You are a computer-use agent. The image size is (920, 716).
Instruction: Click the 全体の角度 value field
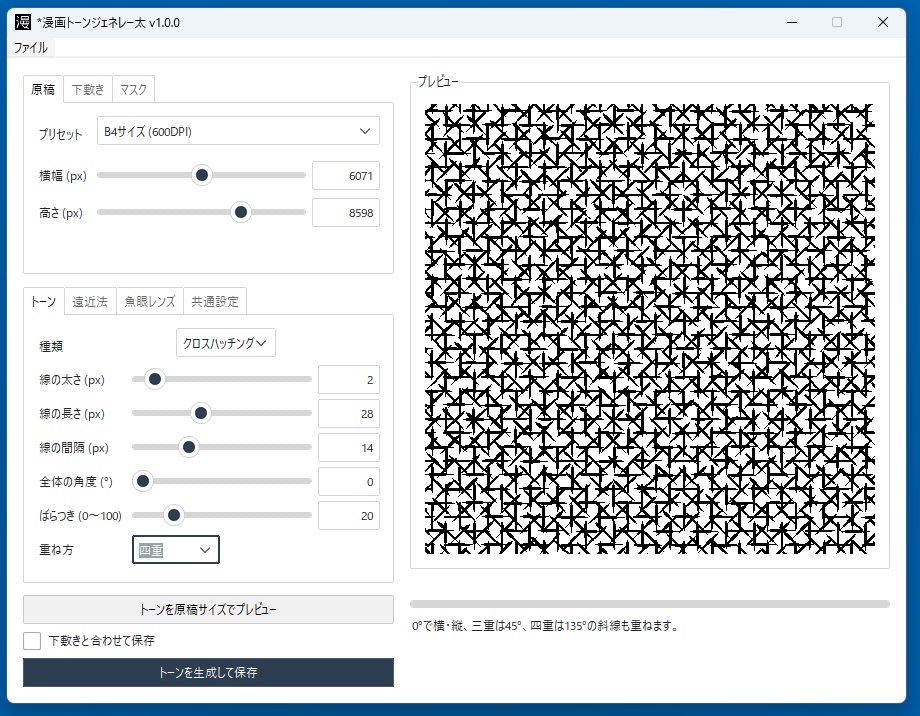[x=349, y=482]
